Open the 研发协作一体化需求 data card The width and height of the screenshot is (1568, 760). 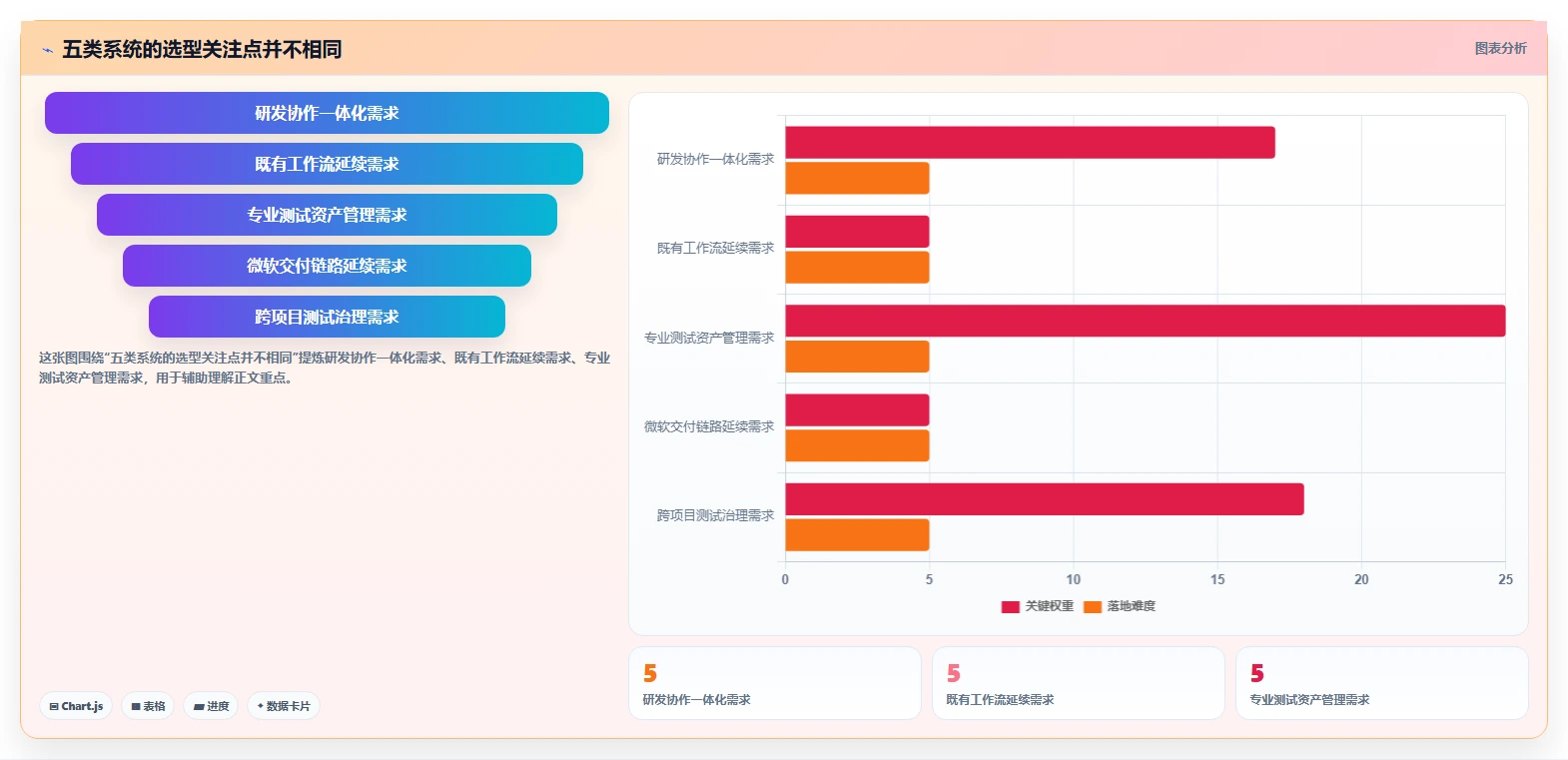pos(775,683)
